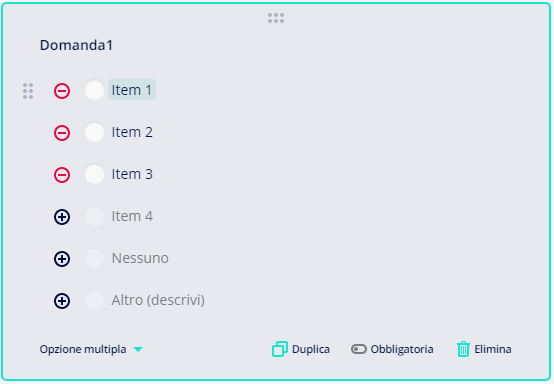
Task: Click the Item 2 label text
Action: pyautogui.click(x=132, y=132)
